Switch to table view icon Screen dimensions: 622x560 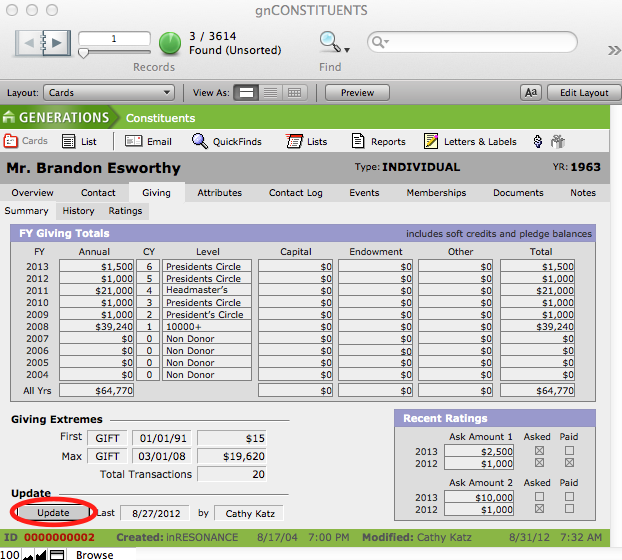pos(294,93)
